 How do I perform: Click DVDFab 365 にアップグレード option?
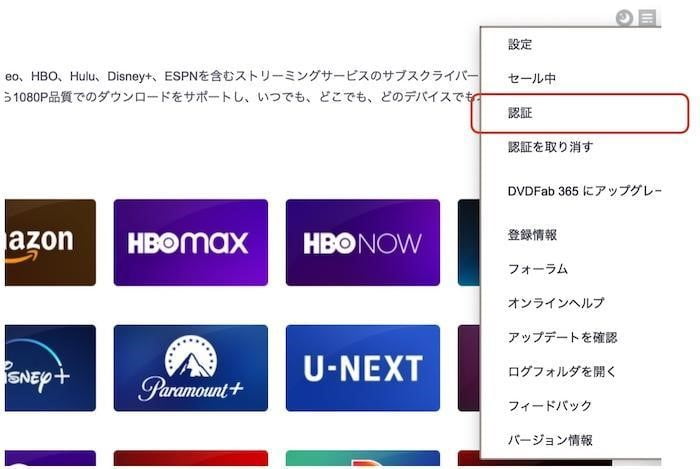[584, 191]
